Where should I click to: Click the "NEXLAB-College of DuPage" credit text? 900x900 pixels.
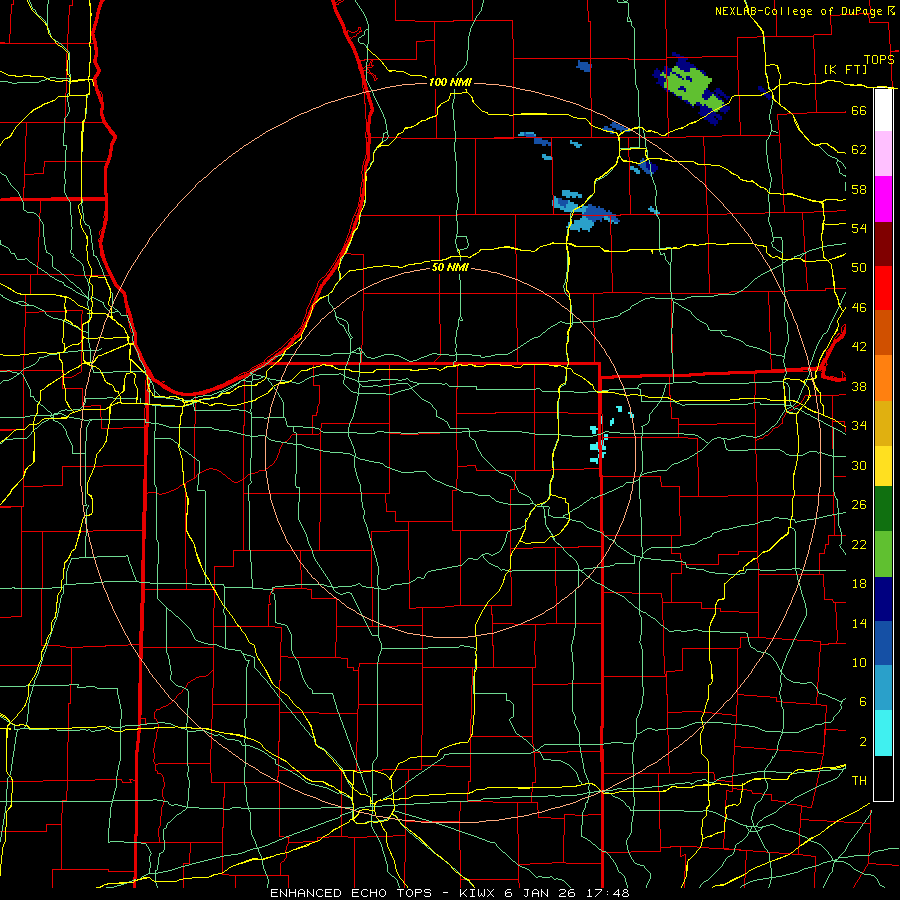[799, 11]
